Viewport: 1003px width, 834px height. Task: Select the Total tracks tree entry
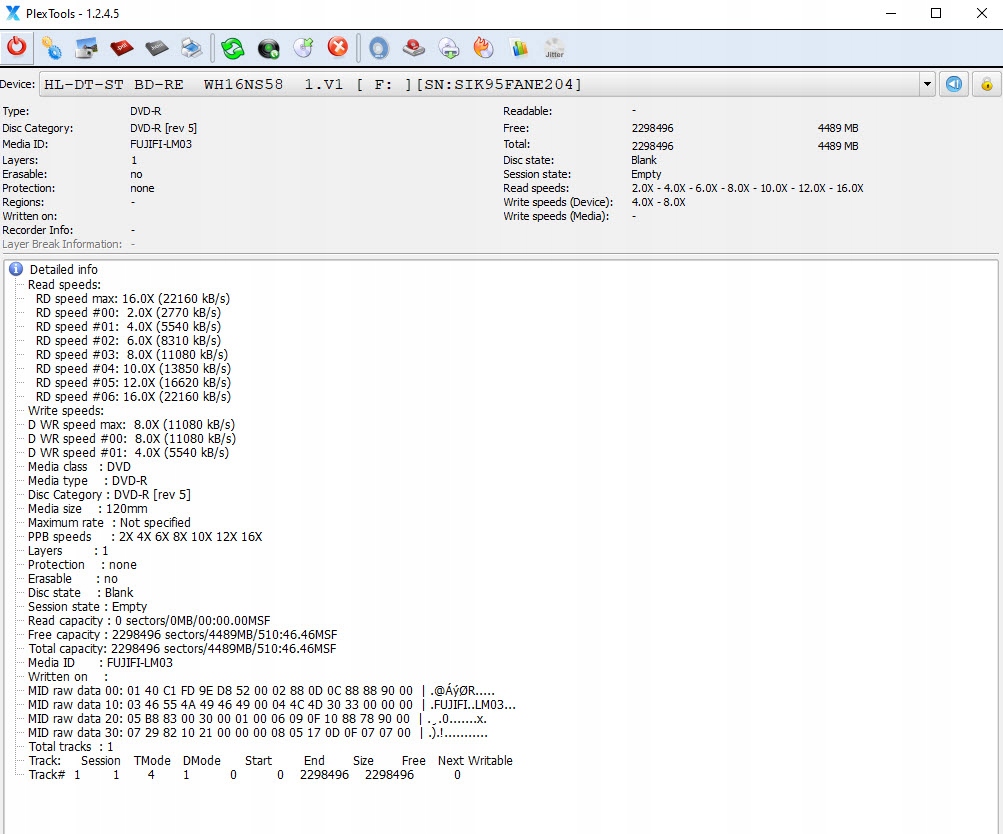(x=71, y=747)
